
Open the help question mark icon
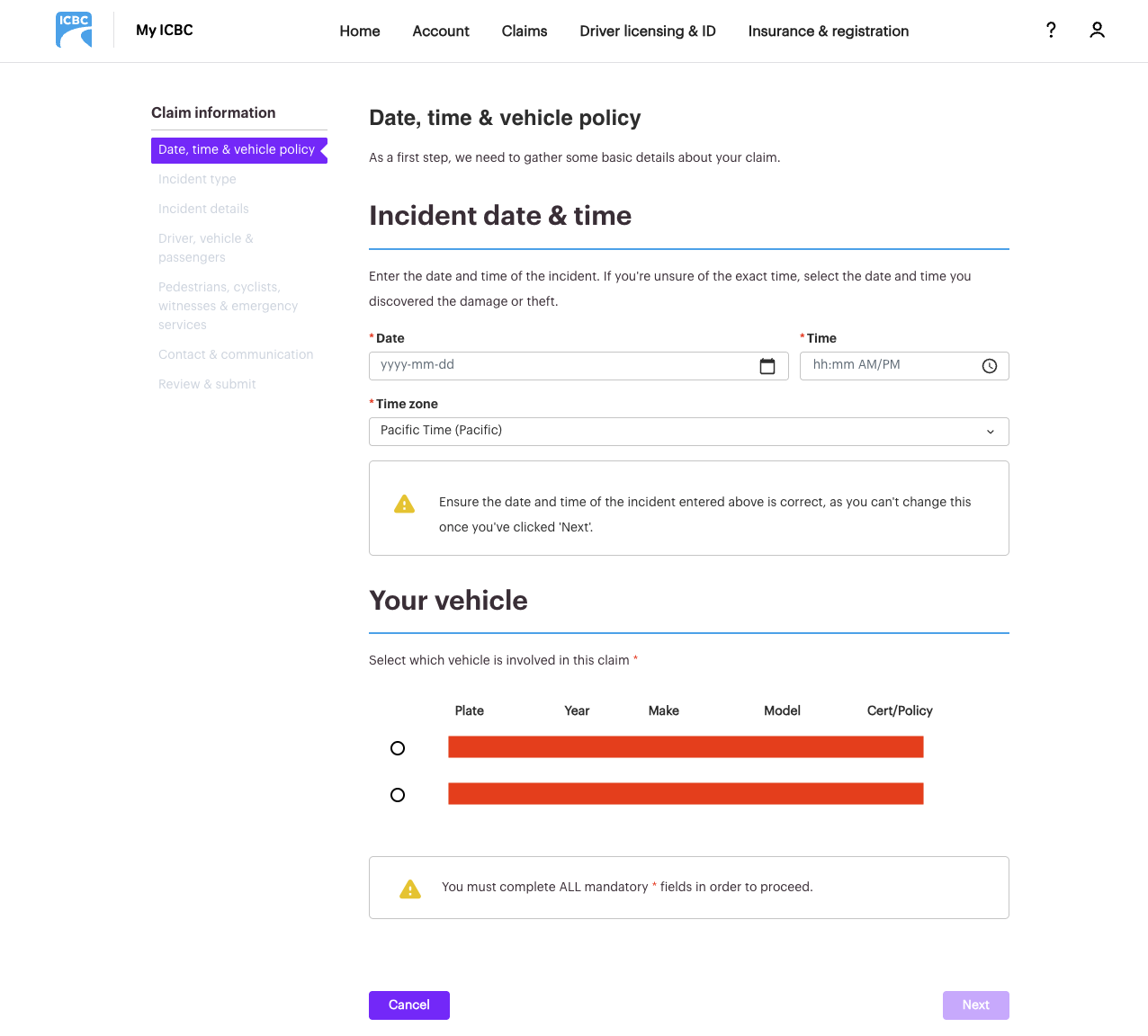click(1051, 31)
